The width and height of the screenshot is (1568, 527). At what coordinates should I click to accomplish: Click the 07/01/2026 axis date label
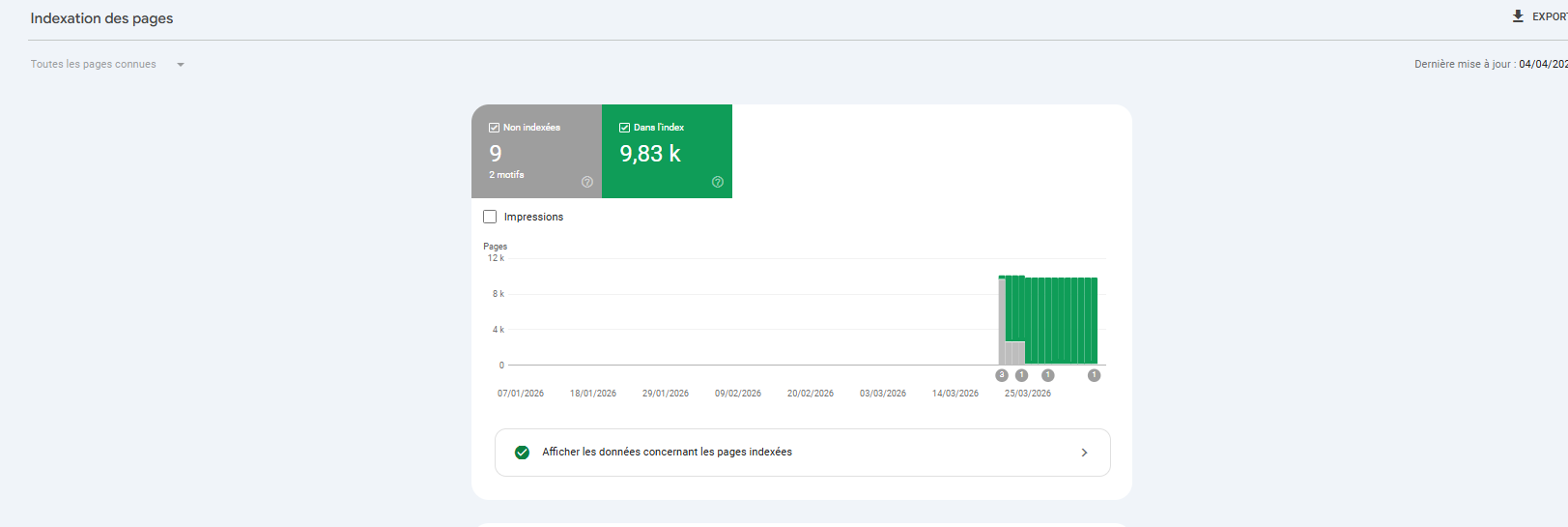pyautogui.click(x=521, y=394)
